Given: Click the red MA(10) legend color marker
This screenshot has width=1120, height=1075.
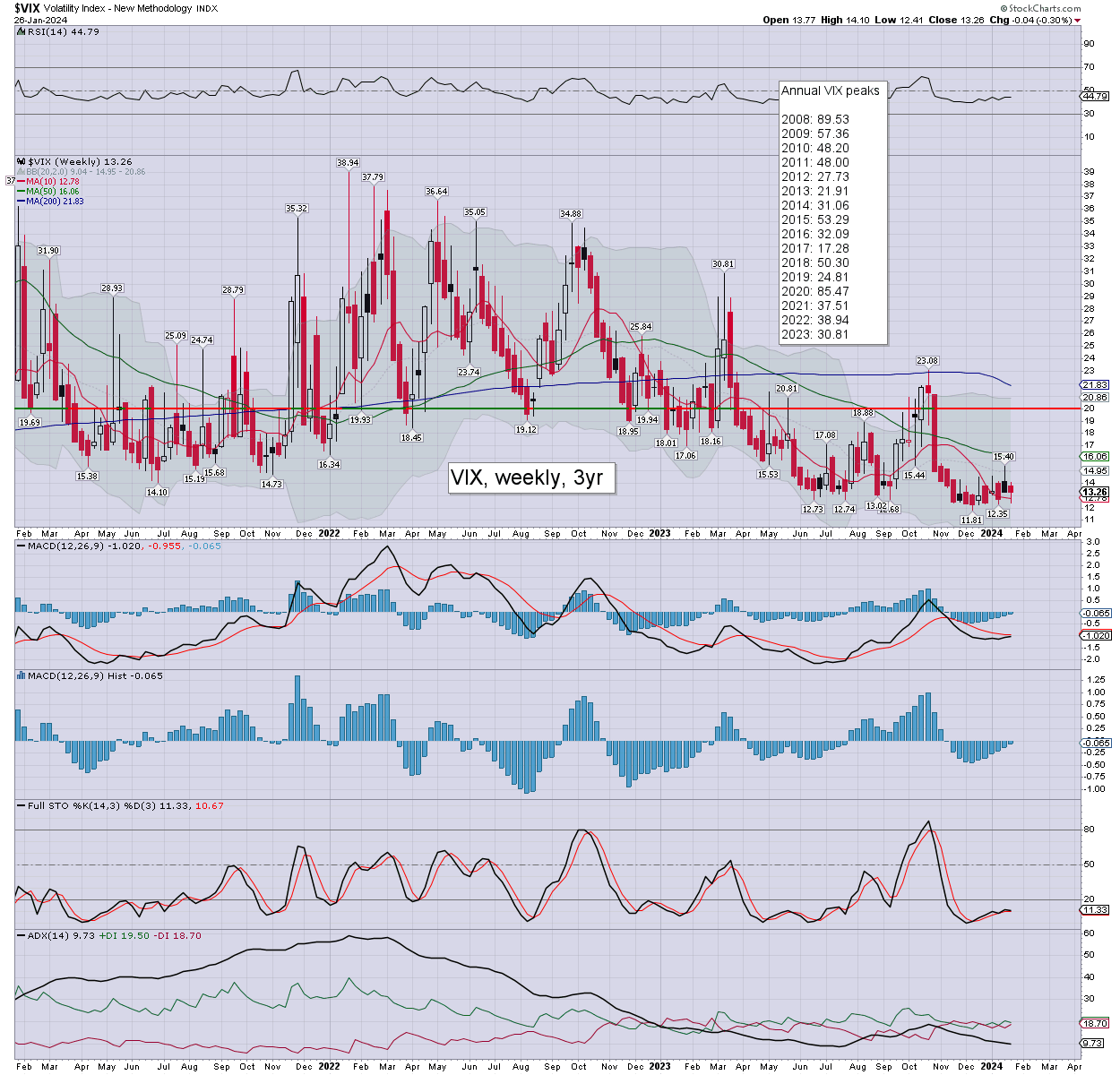Looking at the screenshot, I should point(21,182).
